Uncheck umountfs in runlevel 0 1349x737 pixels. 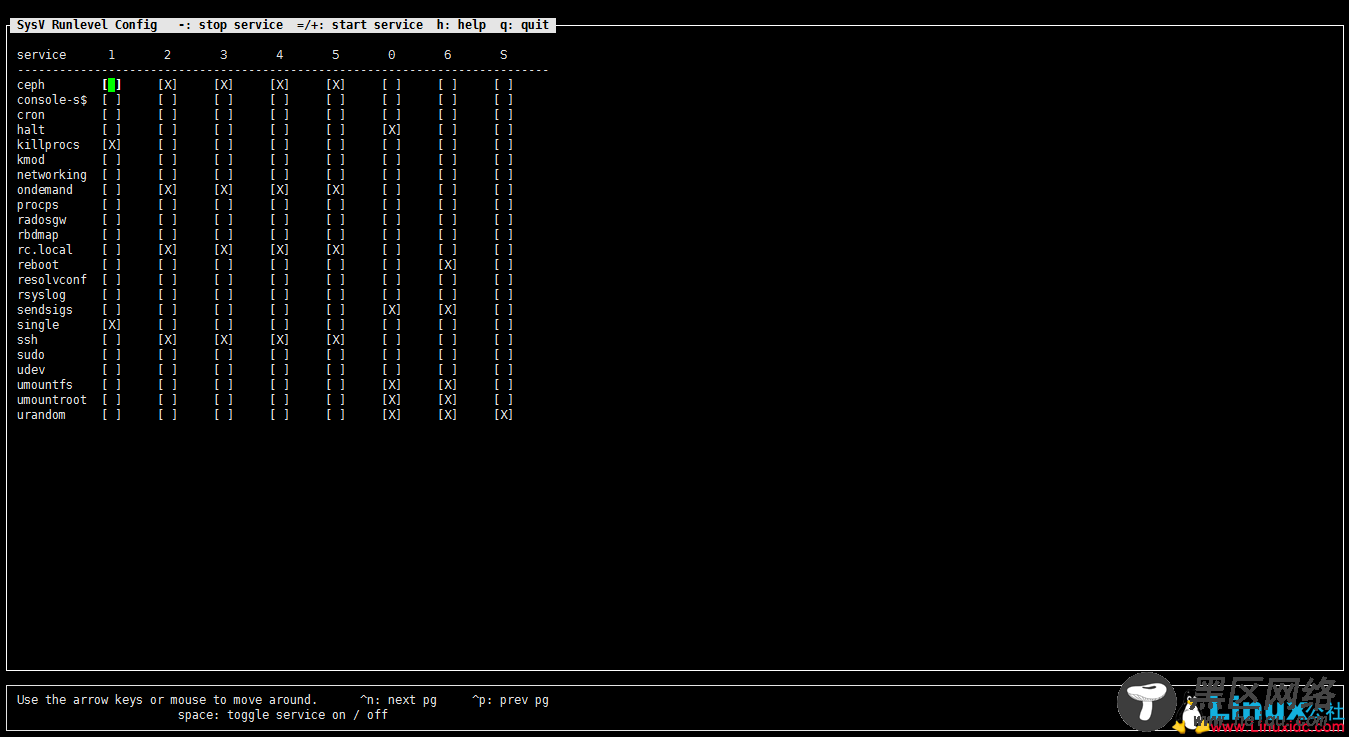[x=392, y=385]
